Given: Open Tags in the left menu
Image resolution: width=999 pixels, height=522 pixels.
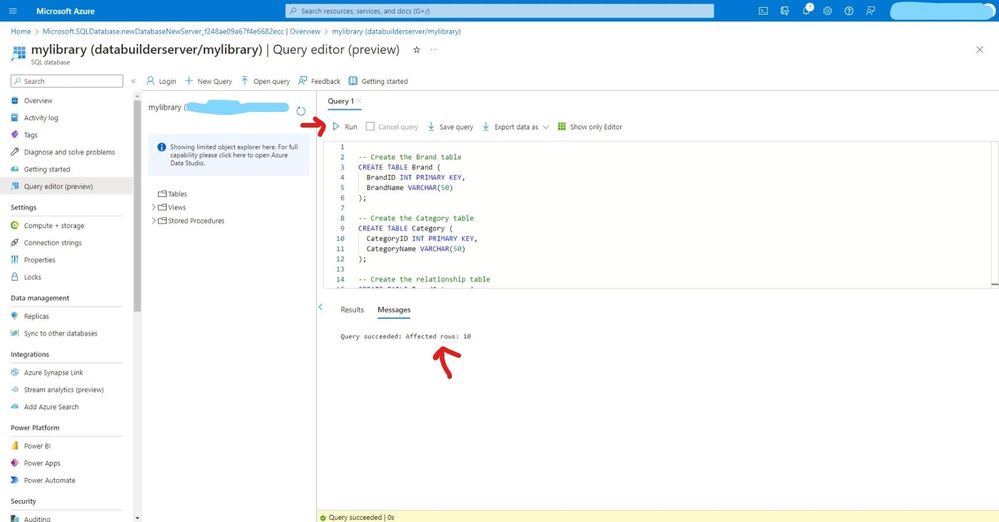Looking at the screenshot, I should click(x=31, y=135).
